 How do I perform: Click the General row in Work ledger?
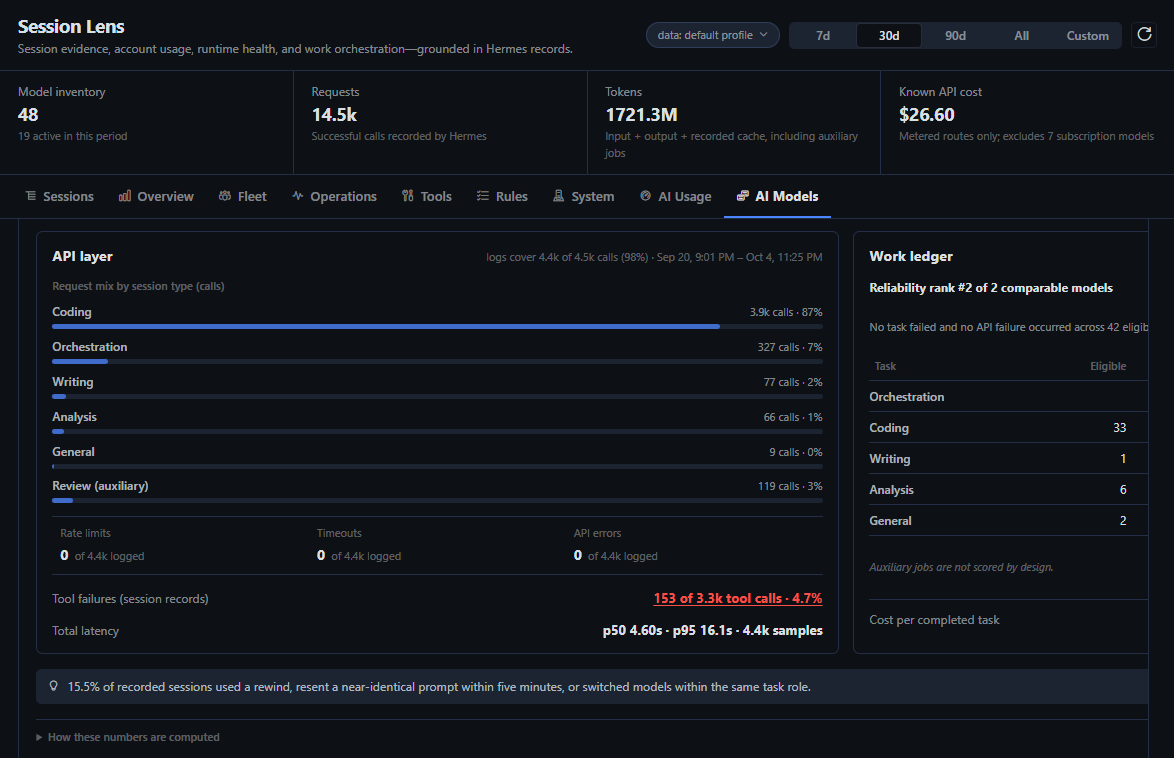pos(1009,521)
